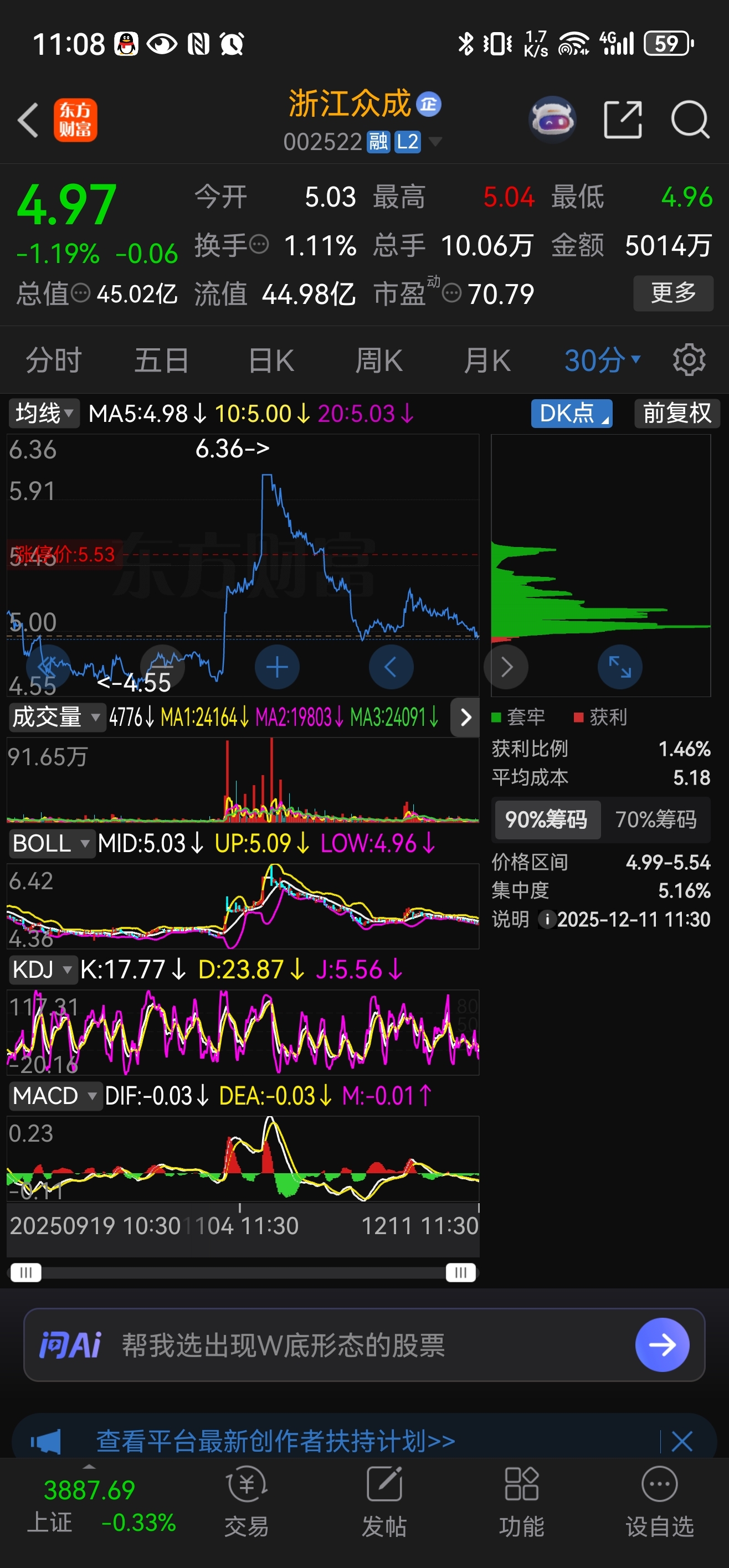Screen dimensions: 729x1568
Task: Tap the 浙江众成 stock title
Action: tap(350, 104)
